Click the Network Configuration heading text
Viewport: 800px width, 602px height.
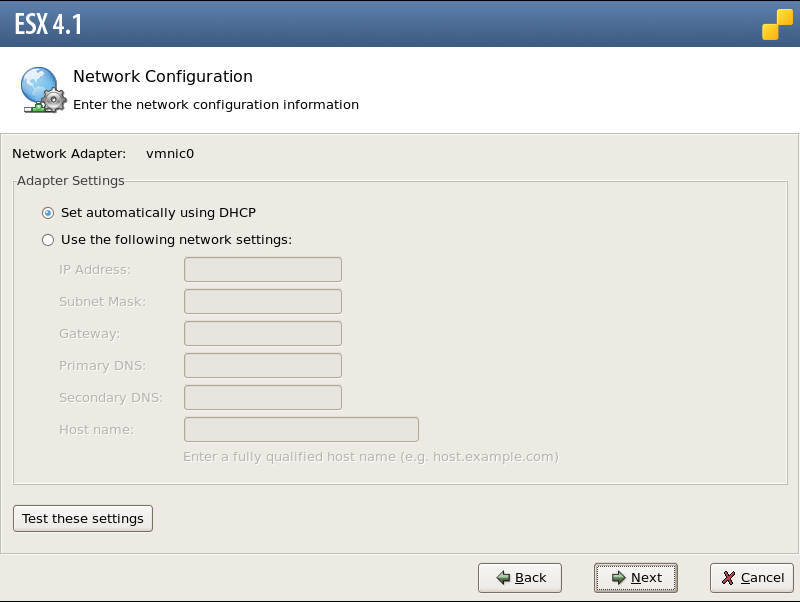pos(163,77)
